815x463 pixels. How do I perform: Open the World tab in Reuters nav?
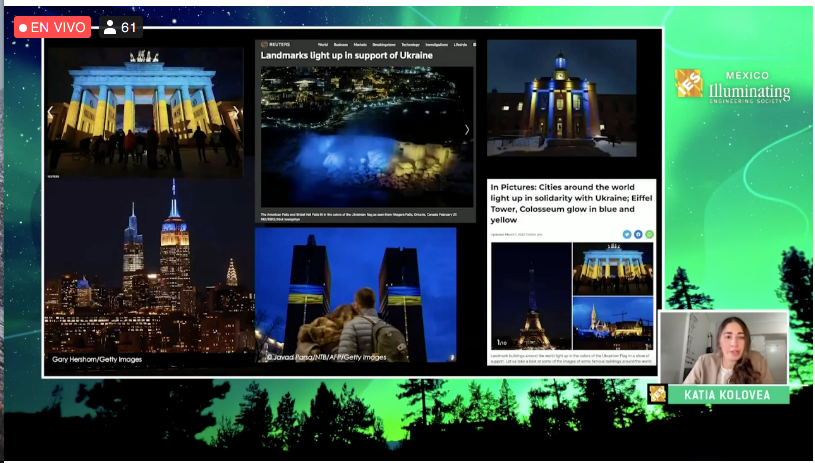click(x=323, y=45)
